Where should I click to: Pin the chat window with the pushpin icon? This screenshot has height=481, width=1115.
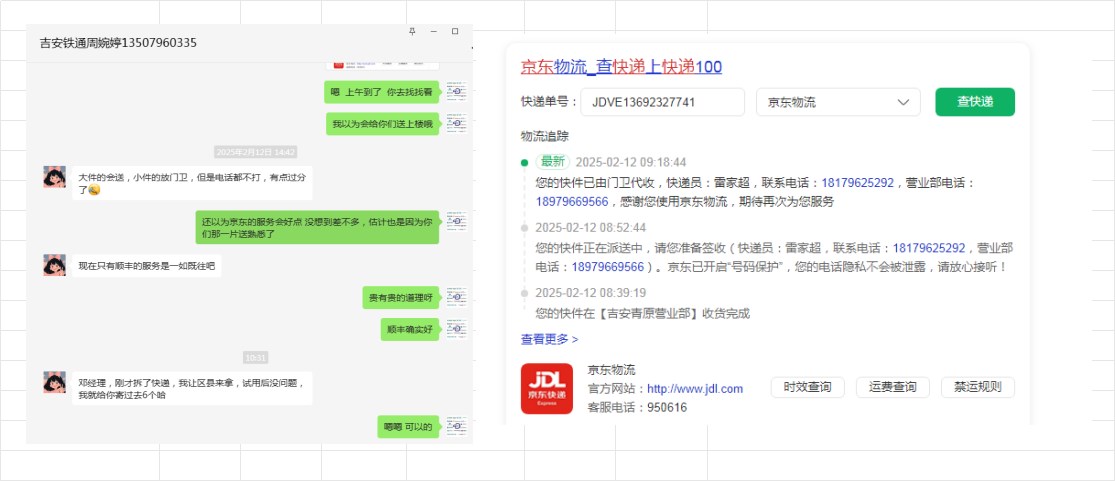coord(412,31)
